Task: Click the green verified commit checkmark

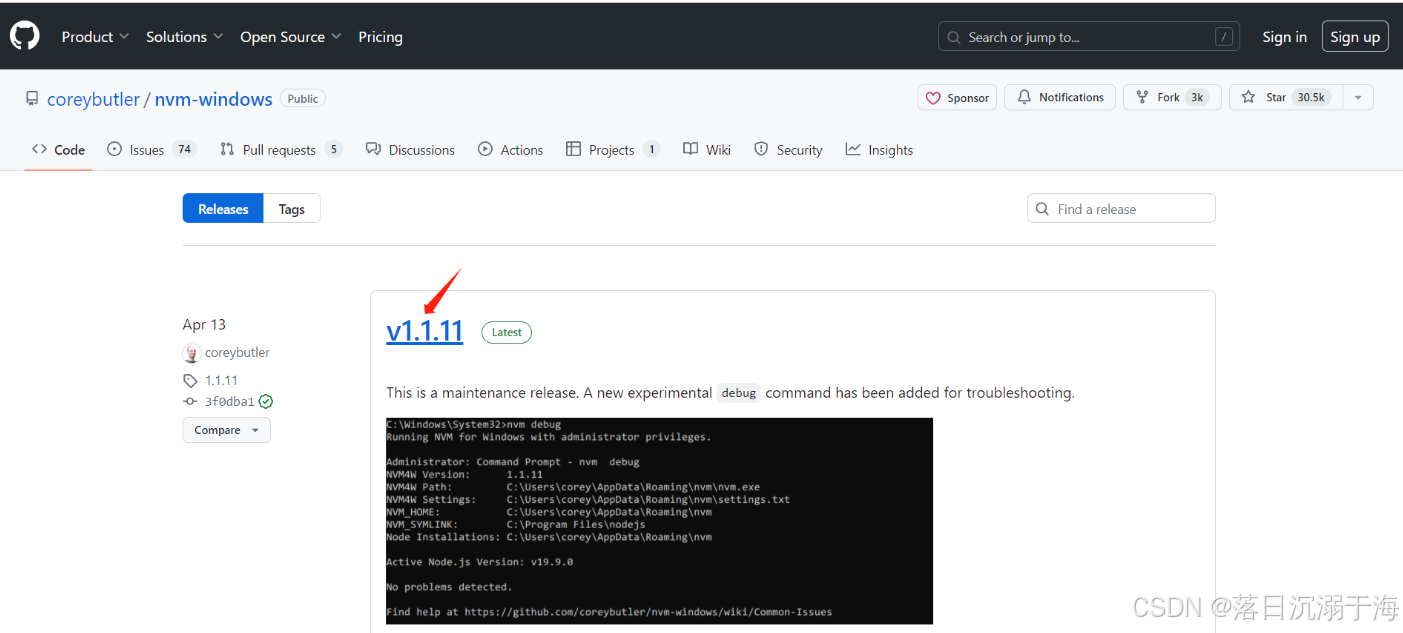Action: (266, 402)
